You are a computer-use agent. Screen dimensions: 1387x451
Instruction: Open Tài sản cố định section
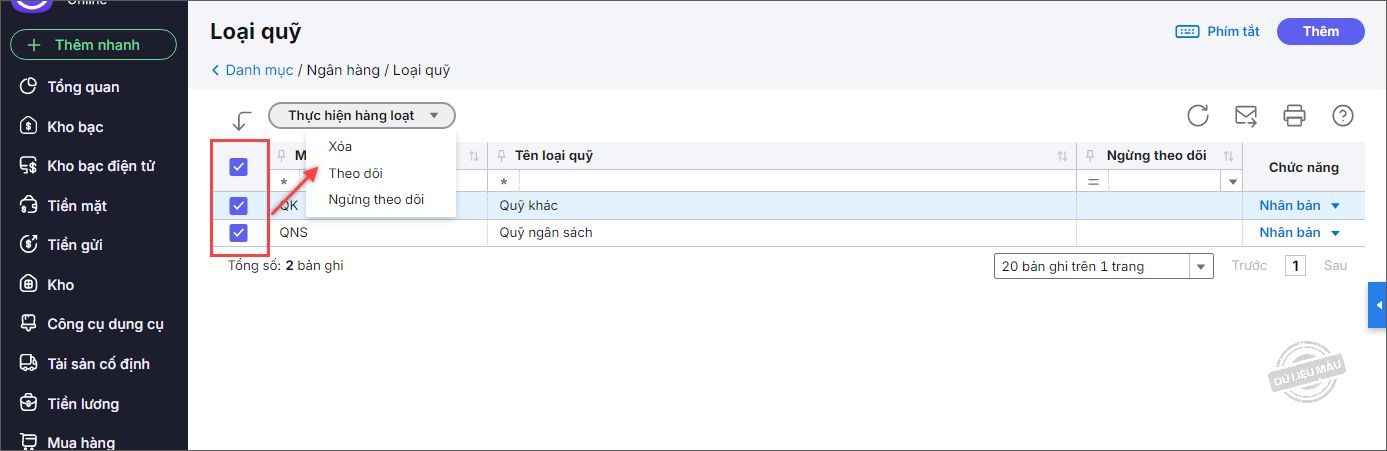pos(98,364)
